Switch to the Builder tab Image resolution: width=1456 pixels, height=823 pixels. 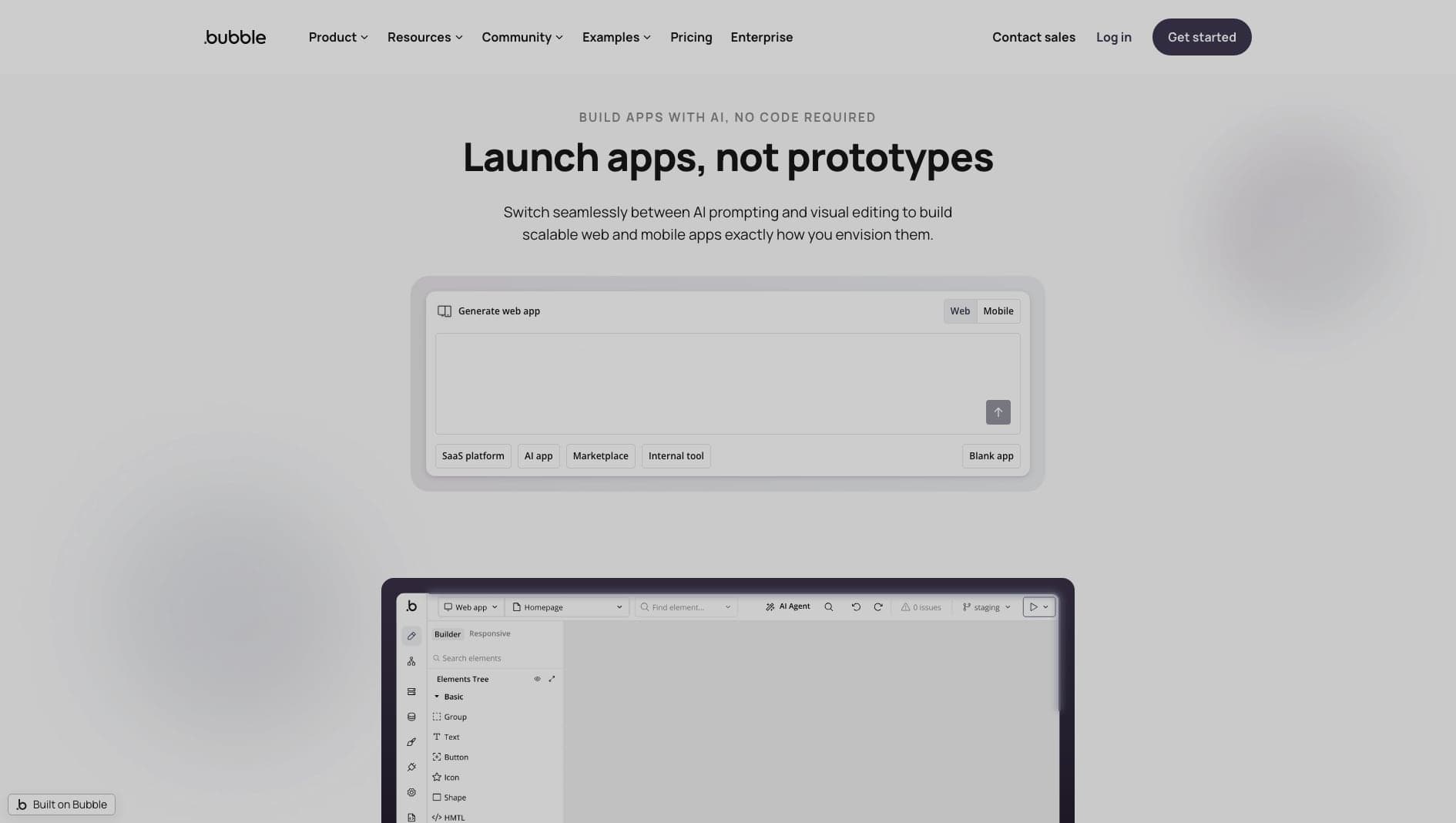pos(447,634)
